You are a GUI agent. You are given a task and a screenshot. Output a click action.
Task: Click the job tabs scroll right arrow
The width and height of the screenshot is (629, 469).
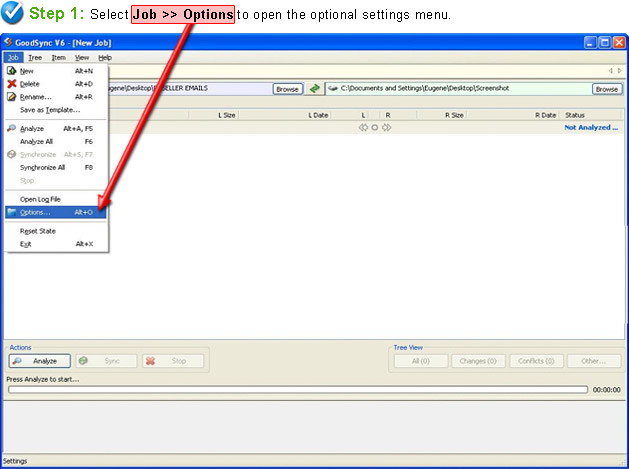point(619,71)
